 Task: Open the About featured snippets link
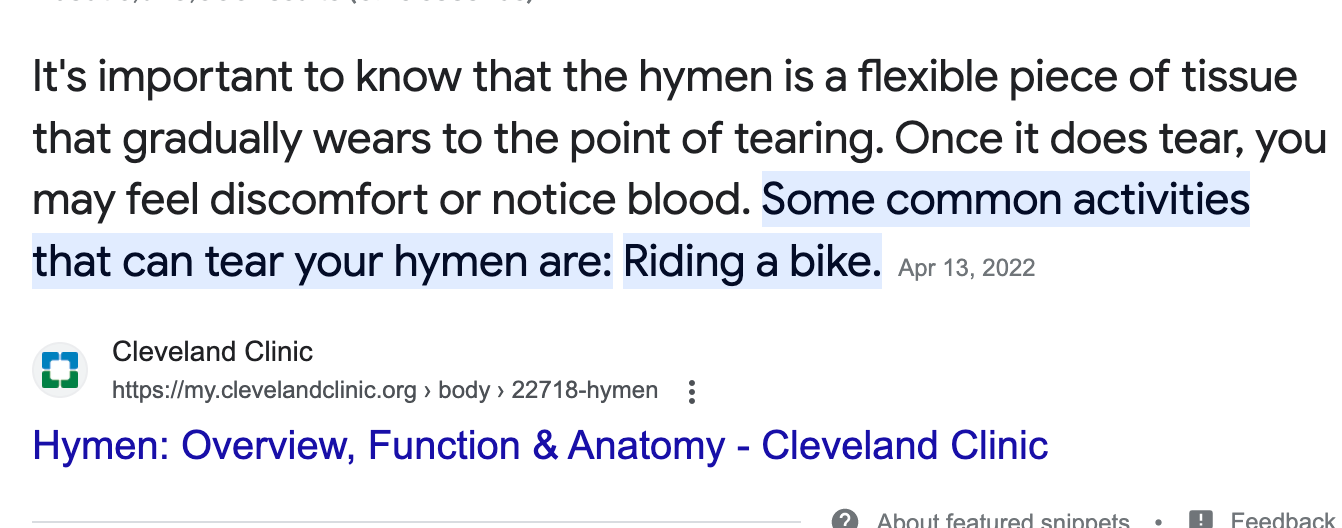1003,520
